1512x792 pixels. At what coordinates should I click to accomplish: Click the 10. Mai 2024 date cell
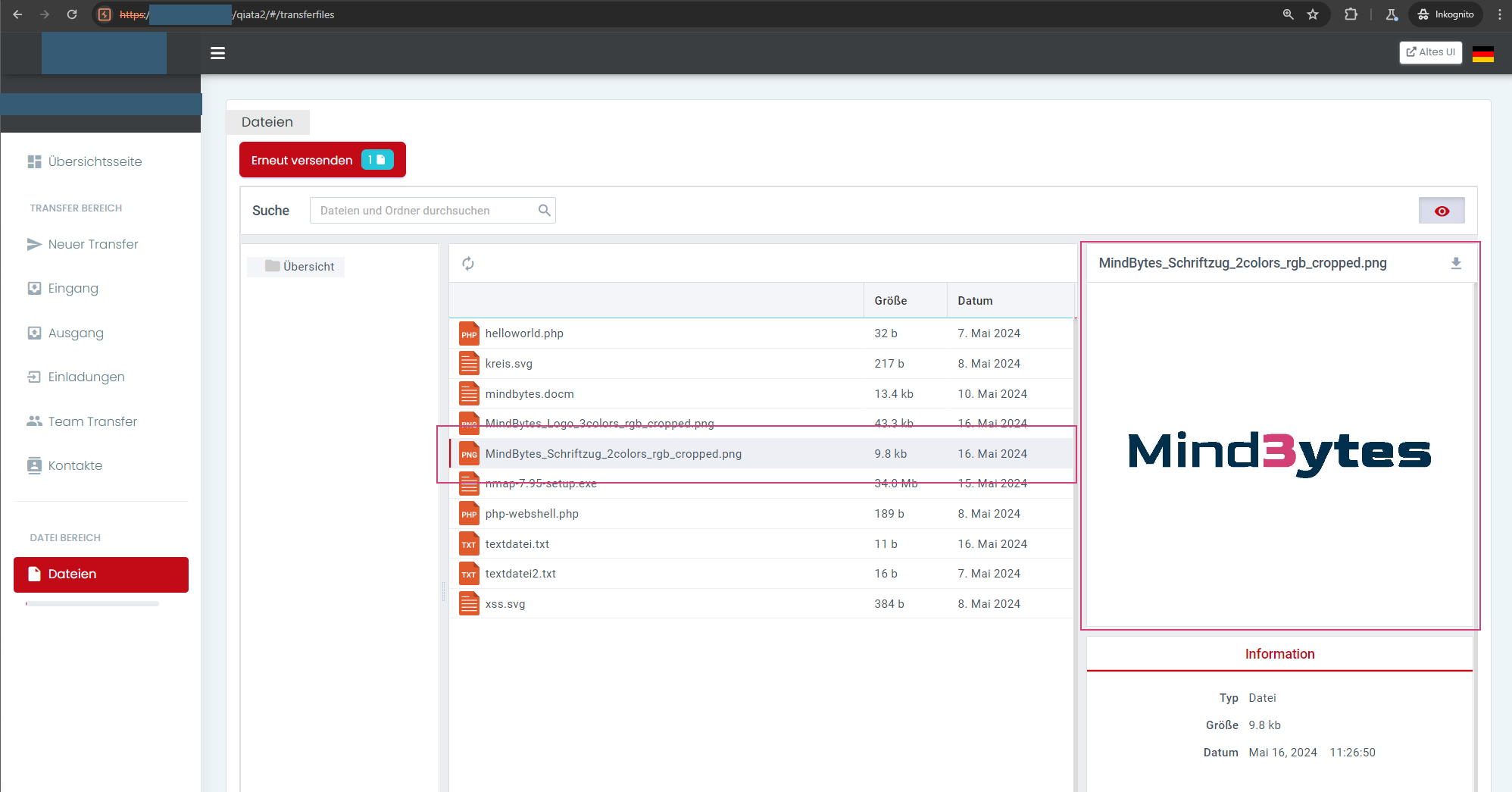point(992,394)
